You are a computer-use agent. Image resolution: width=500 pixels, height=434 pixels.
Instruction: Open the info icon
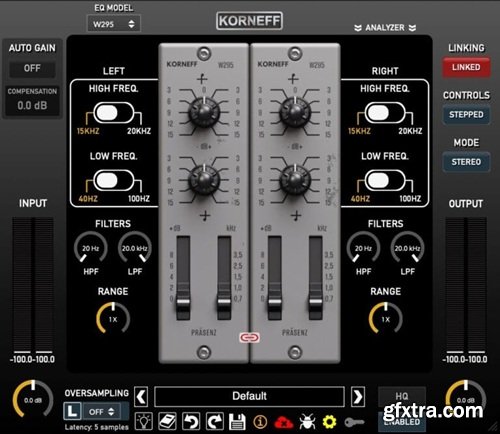pyautogui.click(x=260, y=422)
